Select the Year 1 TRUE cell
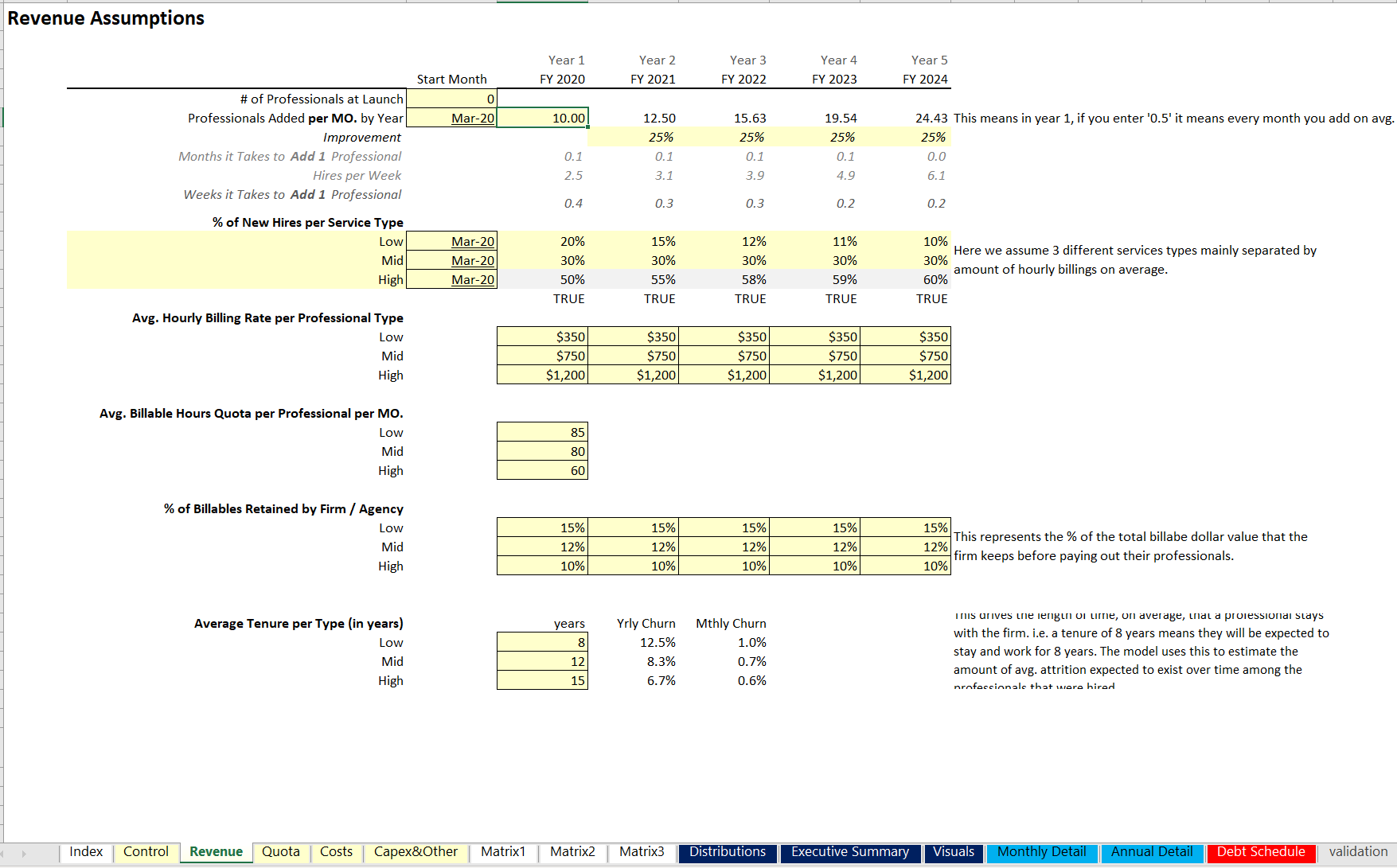 [x=569, y=298]
